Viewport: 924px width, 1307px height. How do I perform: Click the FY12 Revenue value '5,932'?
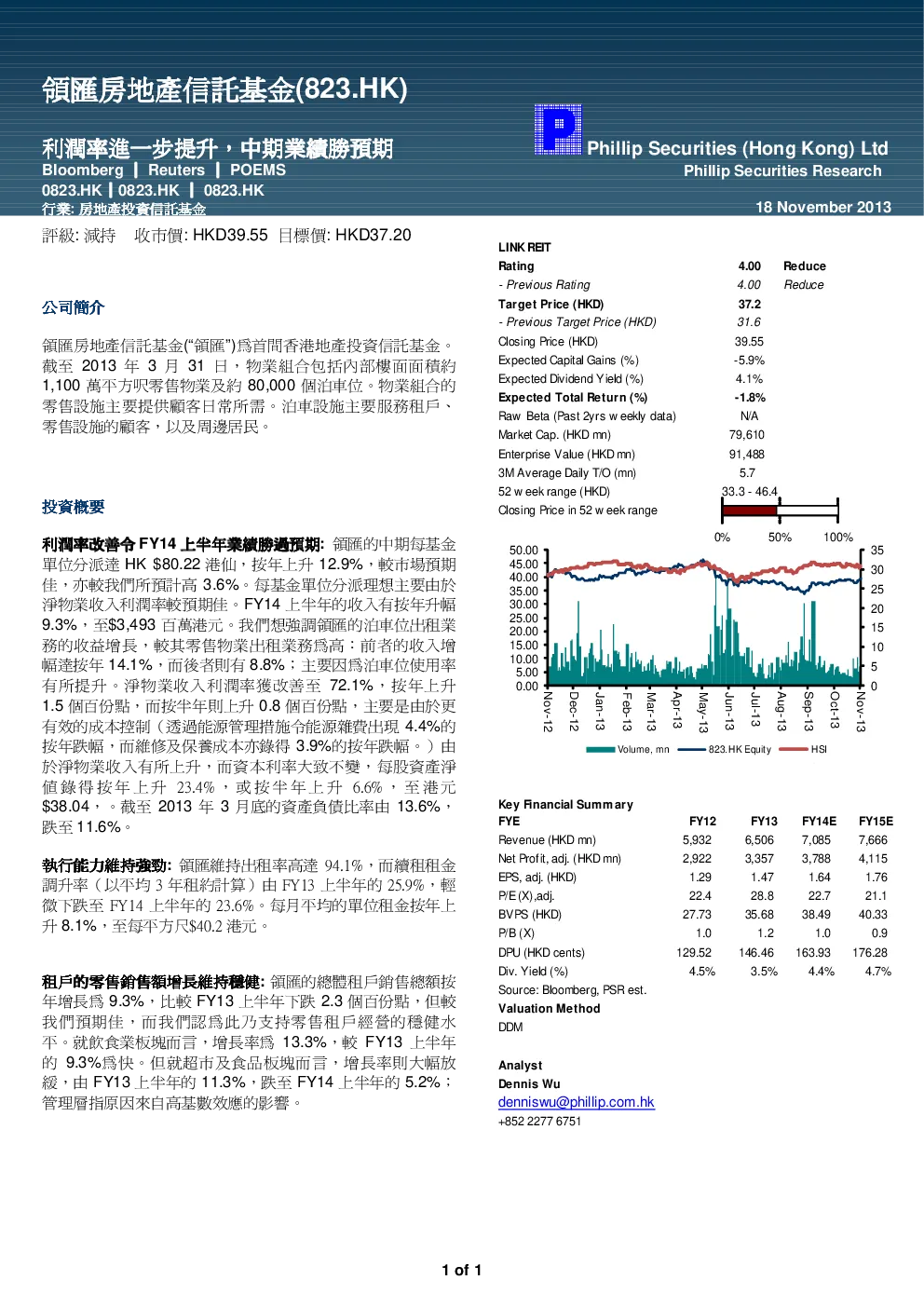[x=697, y=840]
